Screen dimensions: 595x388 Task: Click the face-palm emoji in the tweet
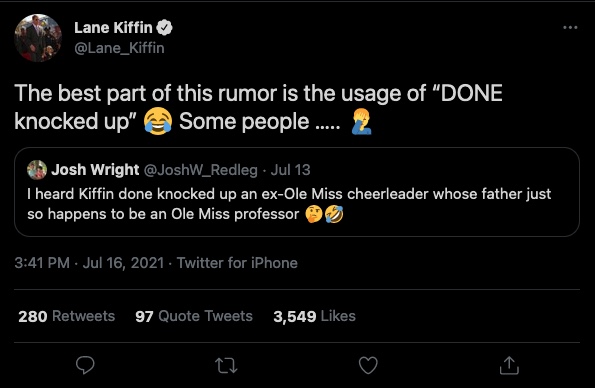361,121
